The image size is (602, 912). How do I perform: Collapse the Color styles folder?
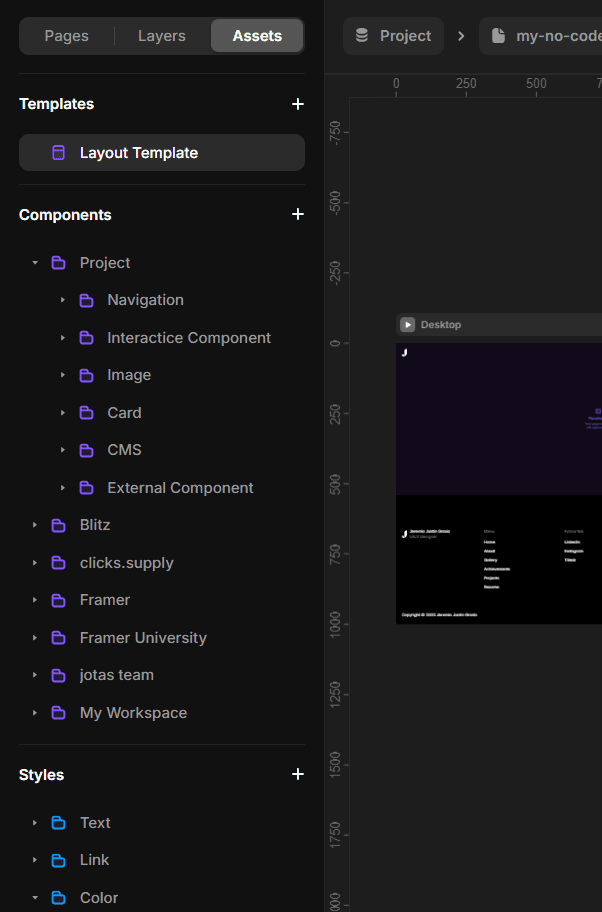[35, 898]
